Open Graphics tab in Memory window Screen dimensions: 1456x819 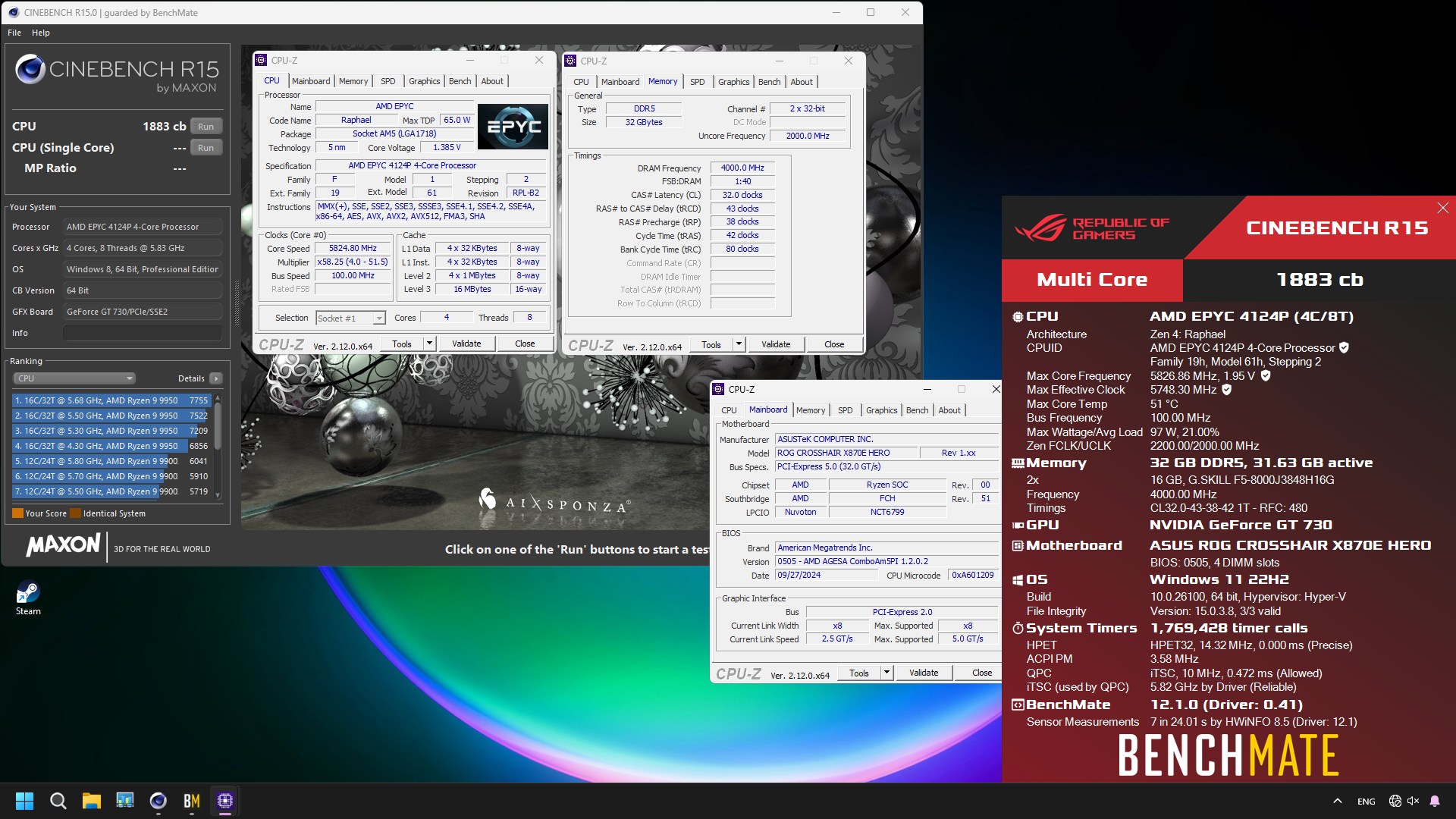(x=733, y=82)
